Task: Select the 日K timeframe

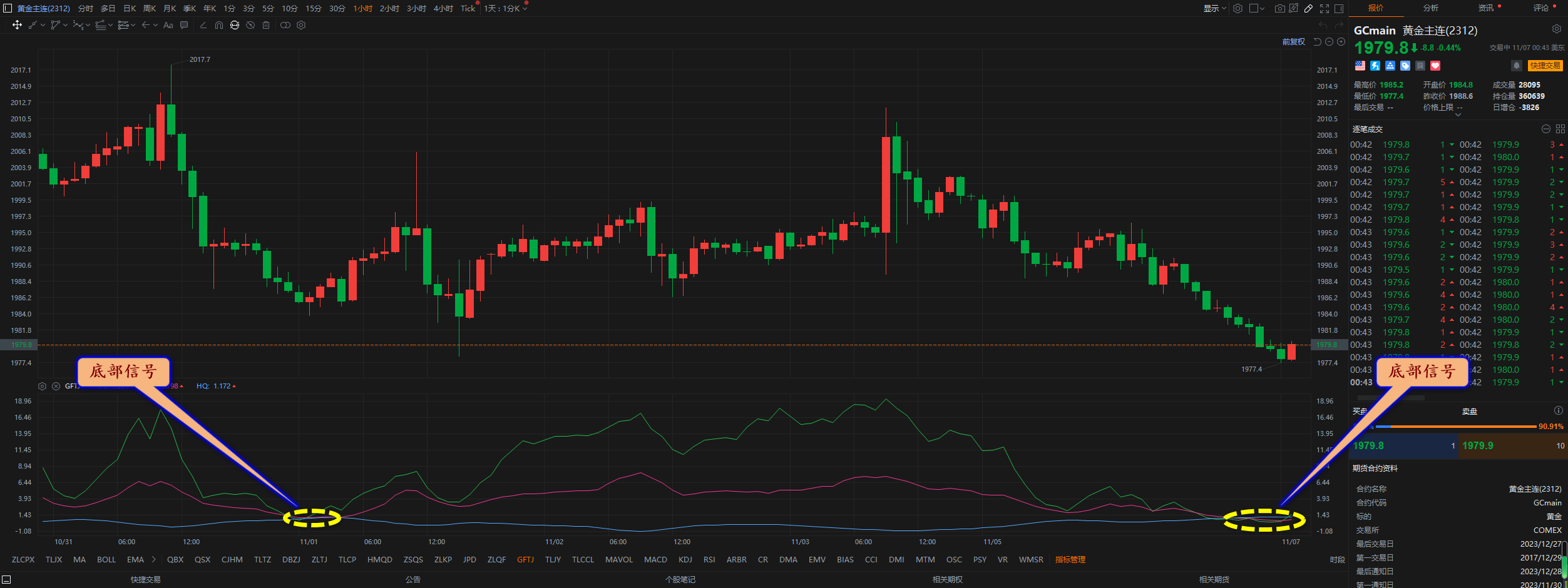Action: (130, 8)
